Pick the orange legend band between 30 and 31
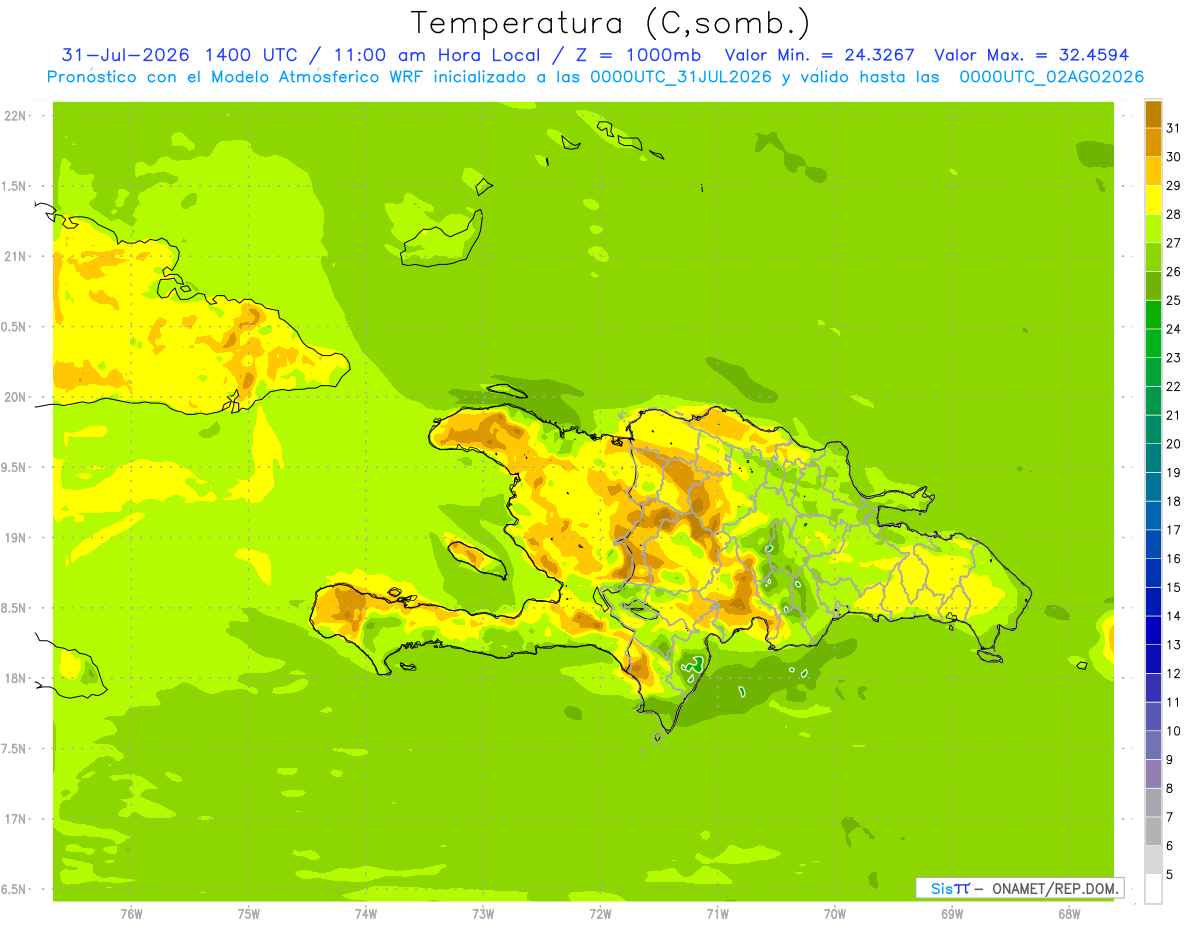Screen dimensions: 1200x927 coord(1153,143)
